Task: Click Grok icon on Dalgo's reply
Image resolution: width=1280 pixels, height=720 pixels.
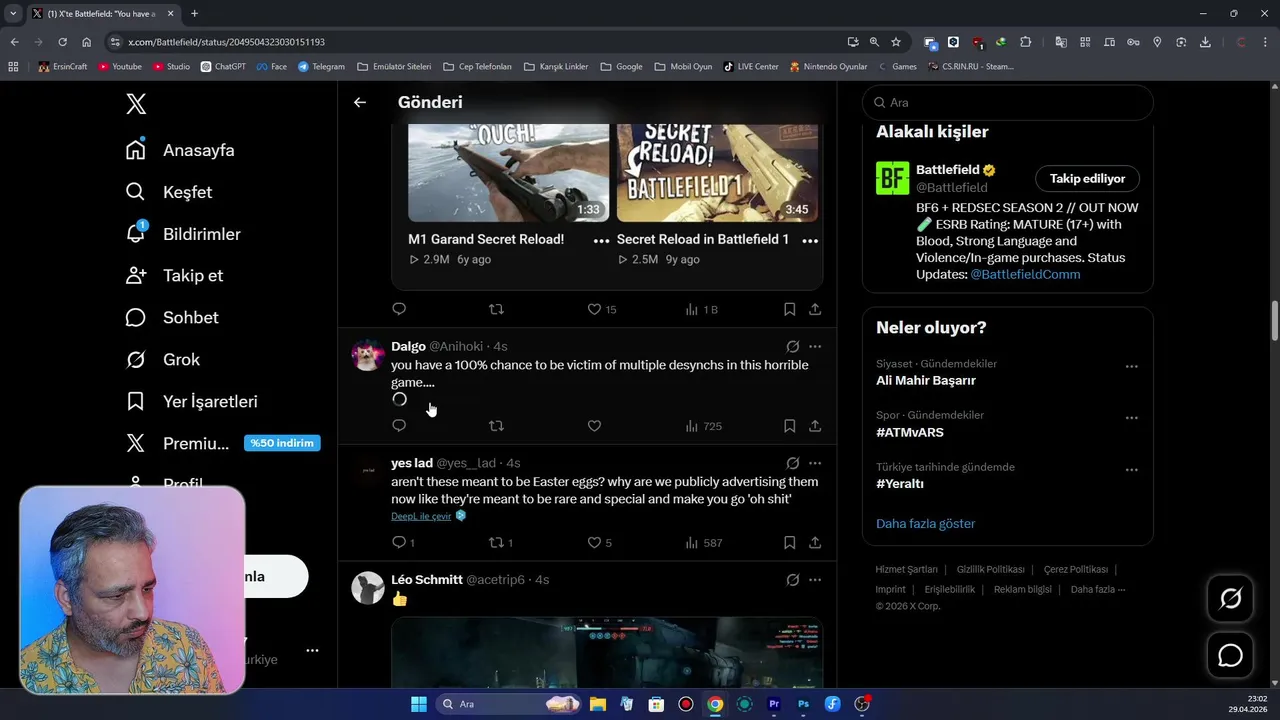Action: tap(793, 346)
